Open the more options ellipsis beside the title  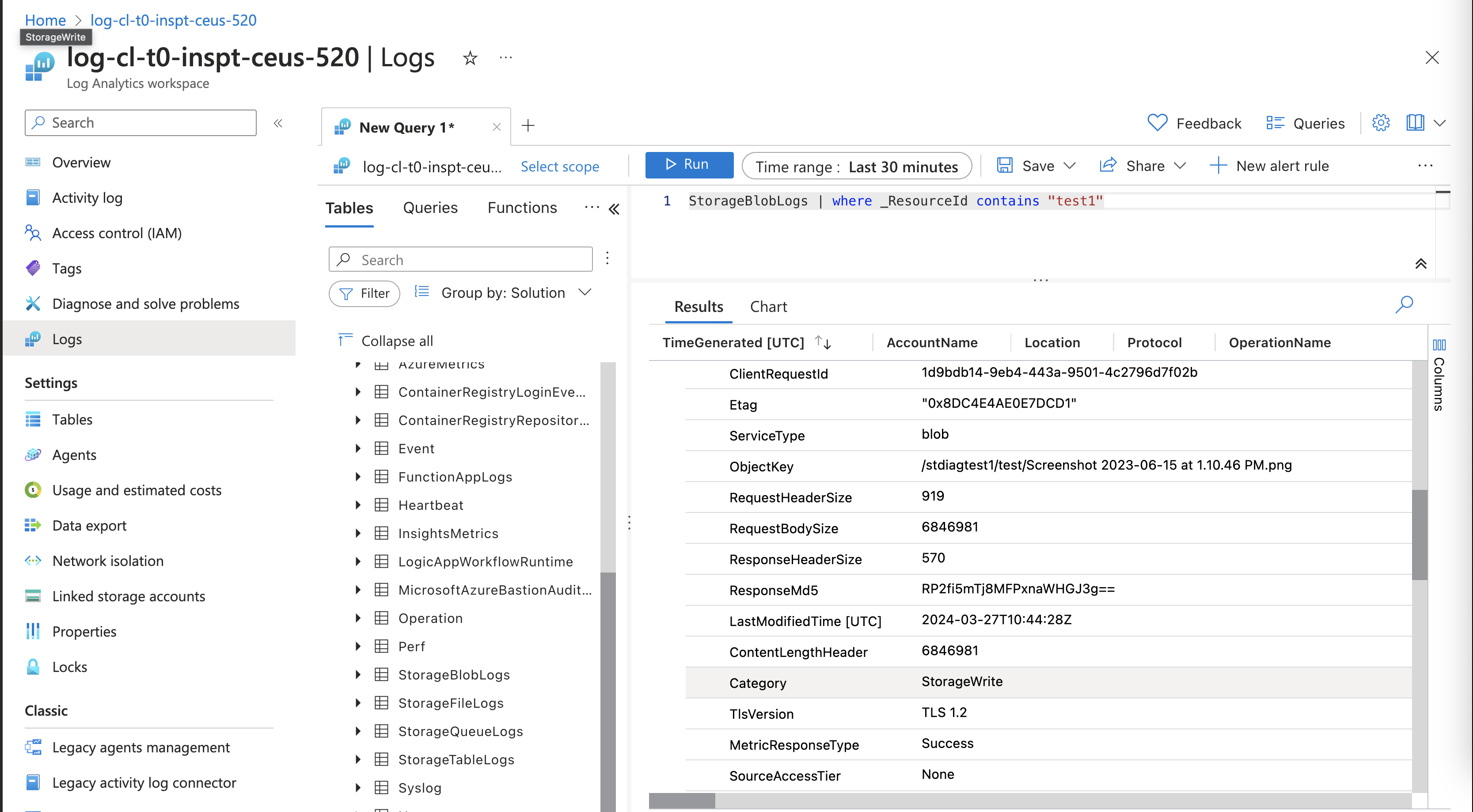(505, 57)
